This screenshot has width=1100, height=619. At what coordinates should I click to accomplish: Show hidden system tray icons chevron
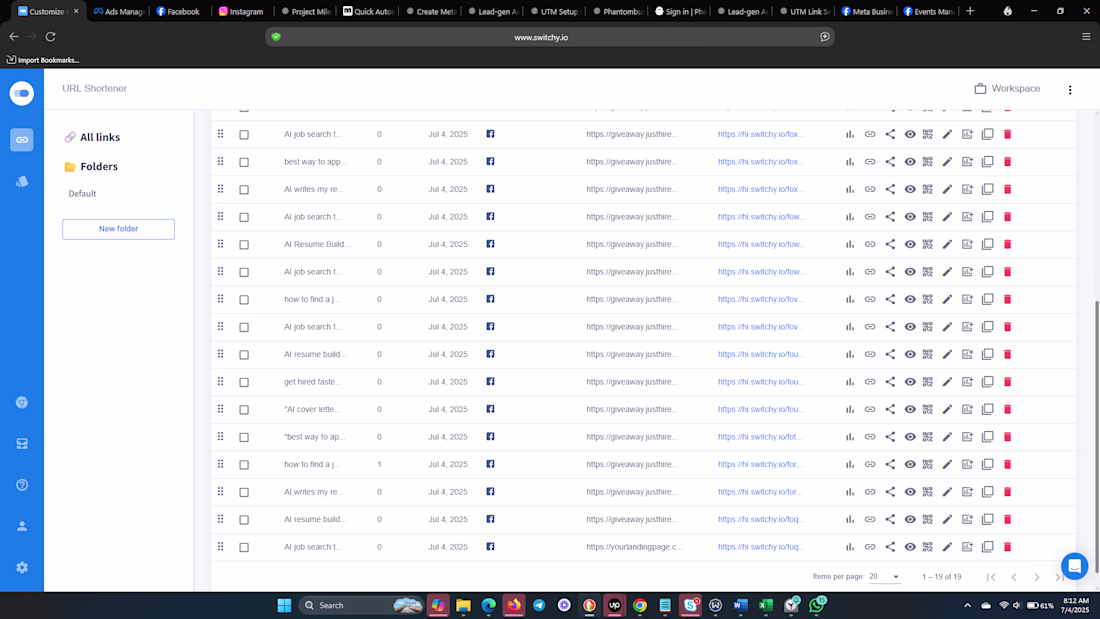[967, 605]
